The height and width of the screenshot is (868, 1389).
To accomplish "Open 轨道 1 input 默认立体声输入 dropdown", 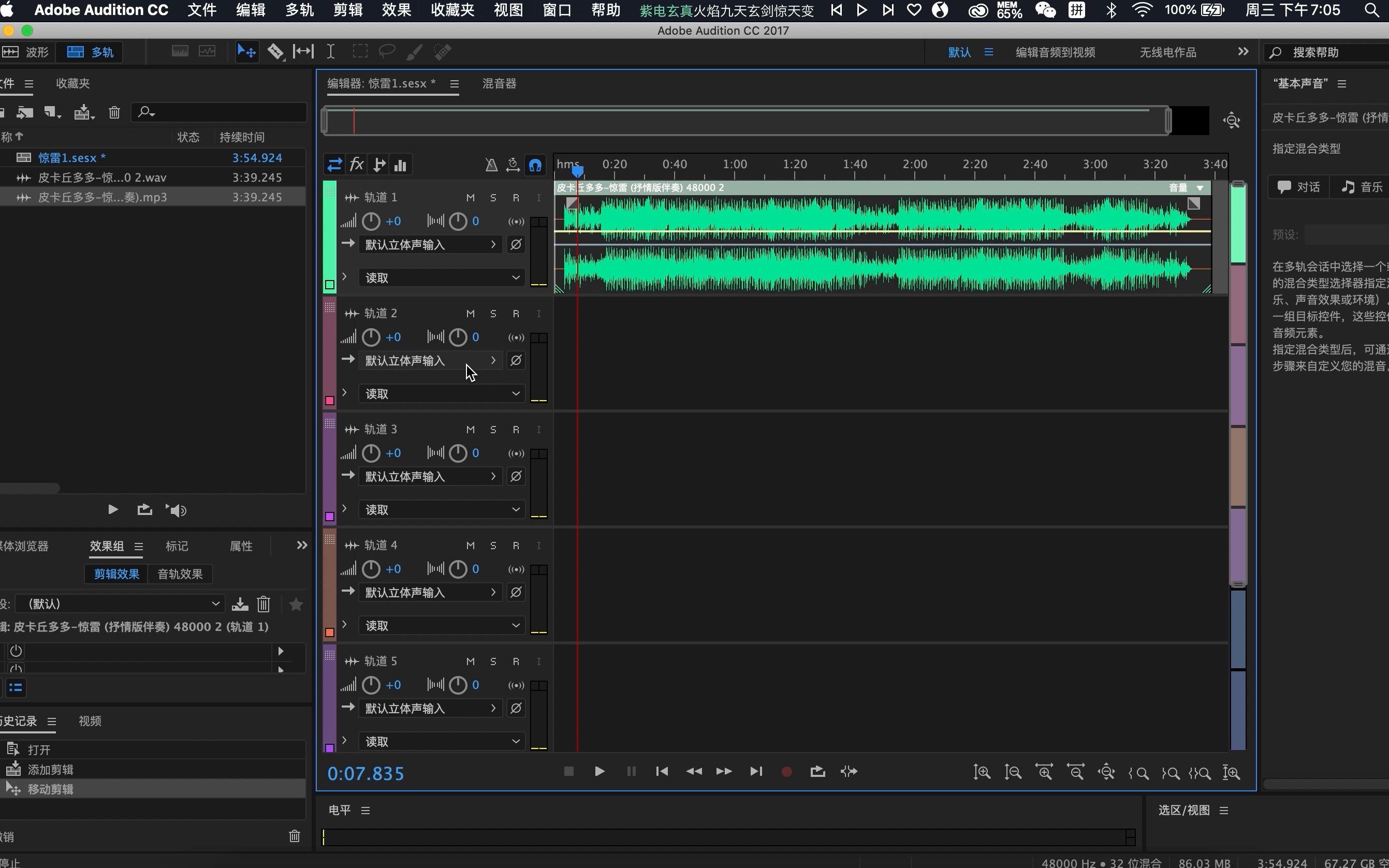I will coord(430,244).
